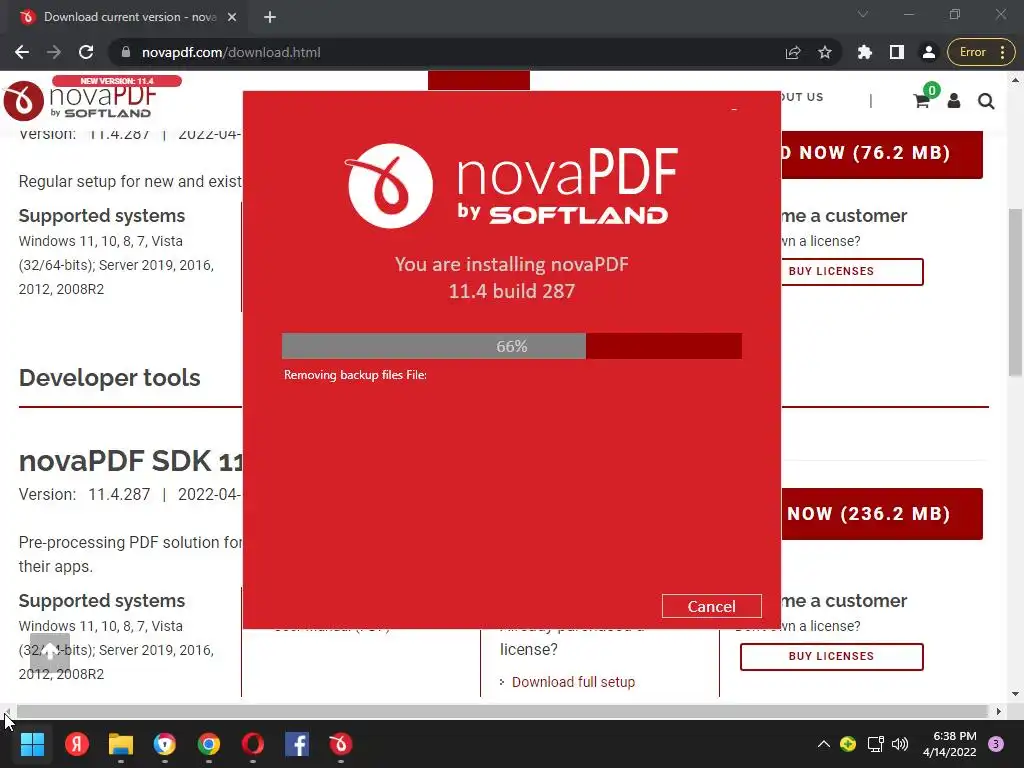Click the New Version: 11.4 badge
This screenshot has width=1024, height=768.
(117, 81)
